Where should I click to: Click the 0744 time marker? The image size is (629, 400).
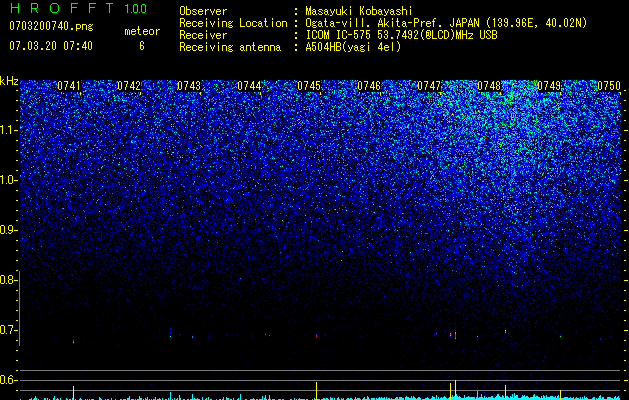(x=249, y=86)
